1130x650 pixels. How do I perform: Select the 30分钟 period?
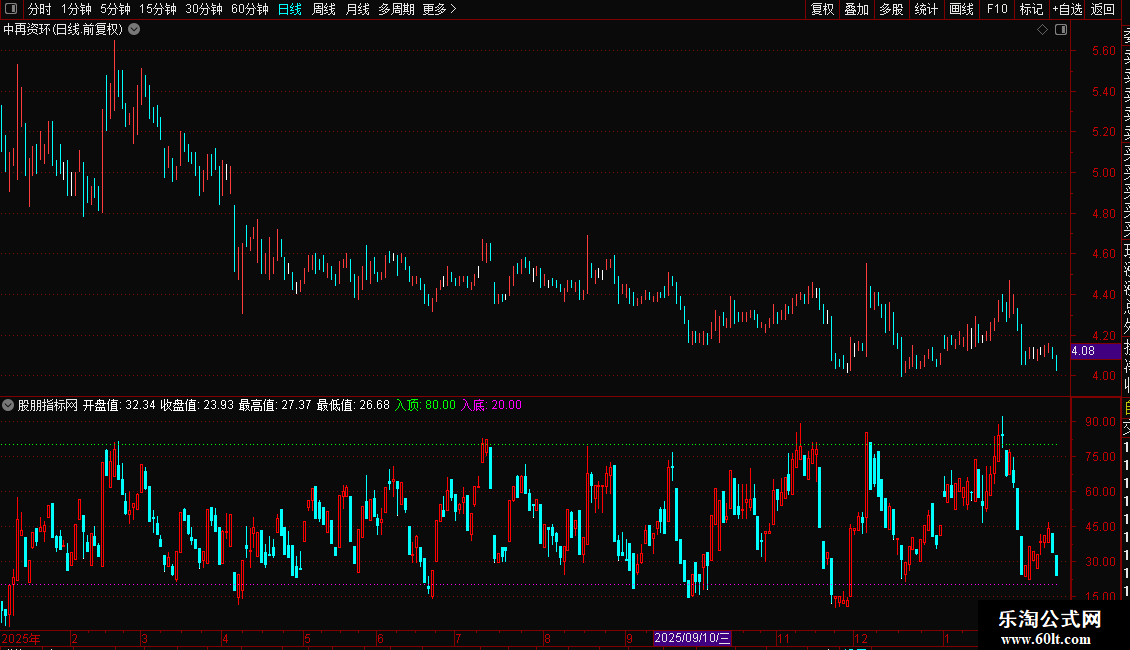[203, 9]
